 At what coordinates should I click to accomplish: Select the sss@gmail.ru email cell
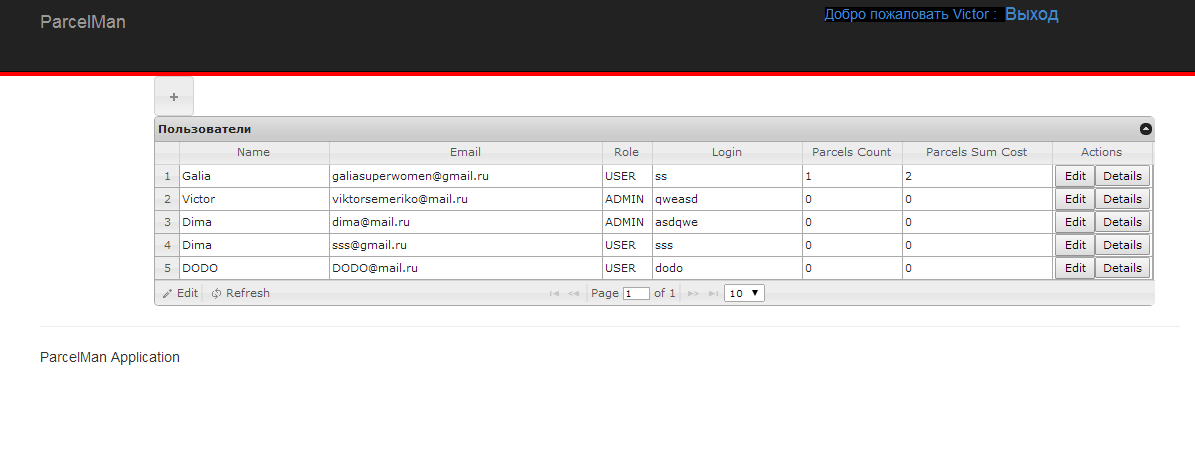466,245
